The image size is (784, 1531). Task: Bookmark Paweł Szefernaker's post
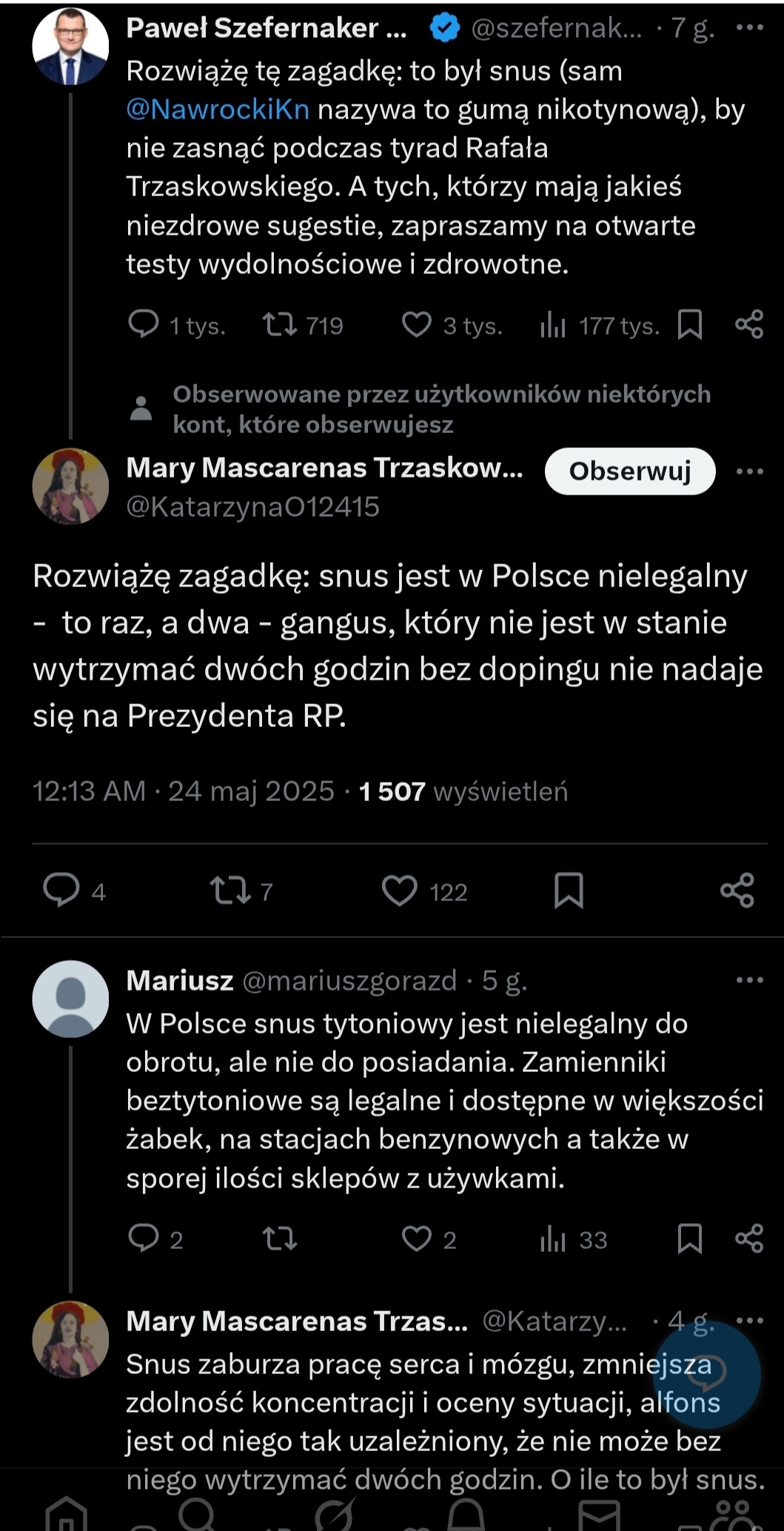[690, 325]
